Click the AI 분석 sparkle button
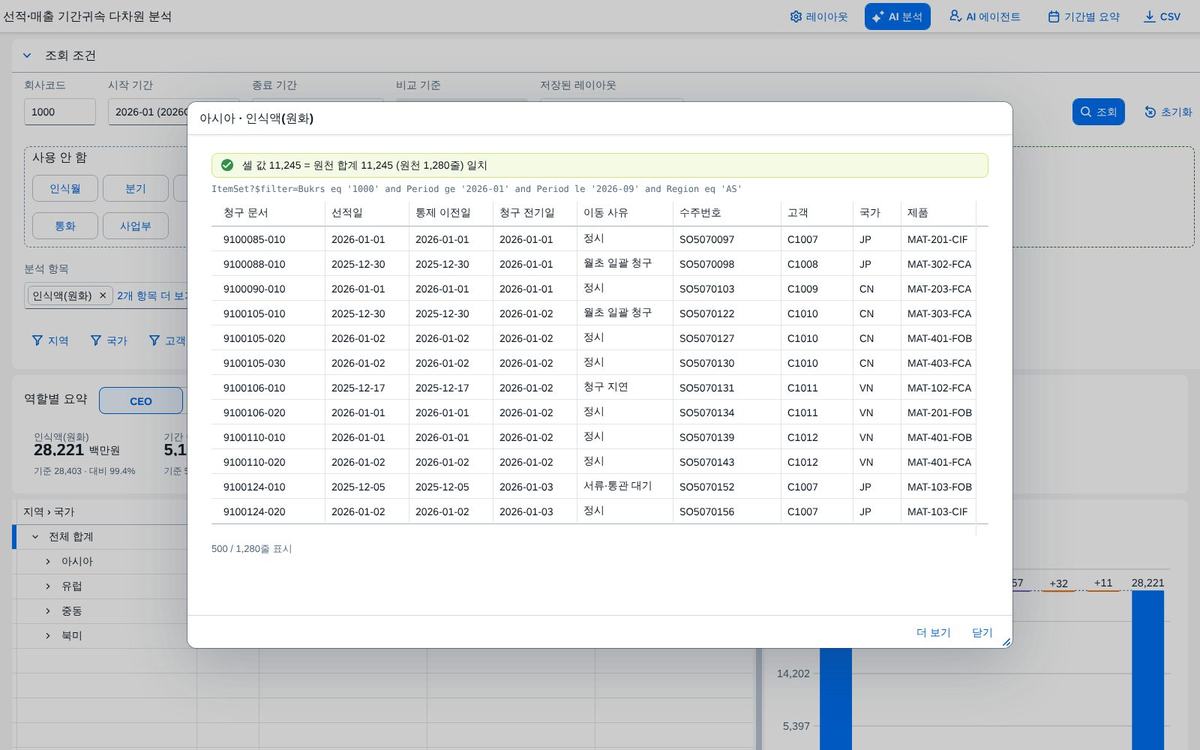Image resolution: width=1200 pixels, height=750 pixels. (x=897, y=17)
